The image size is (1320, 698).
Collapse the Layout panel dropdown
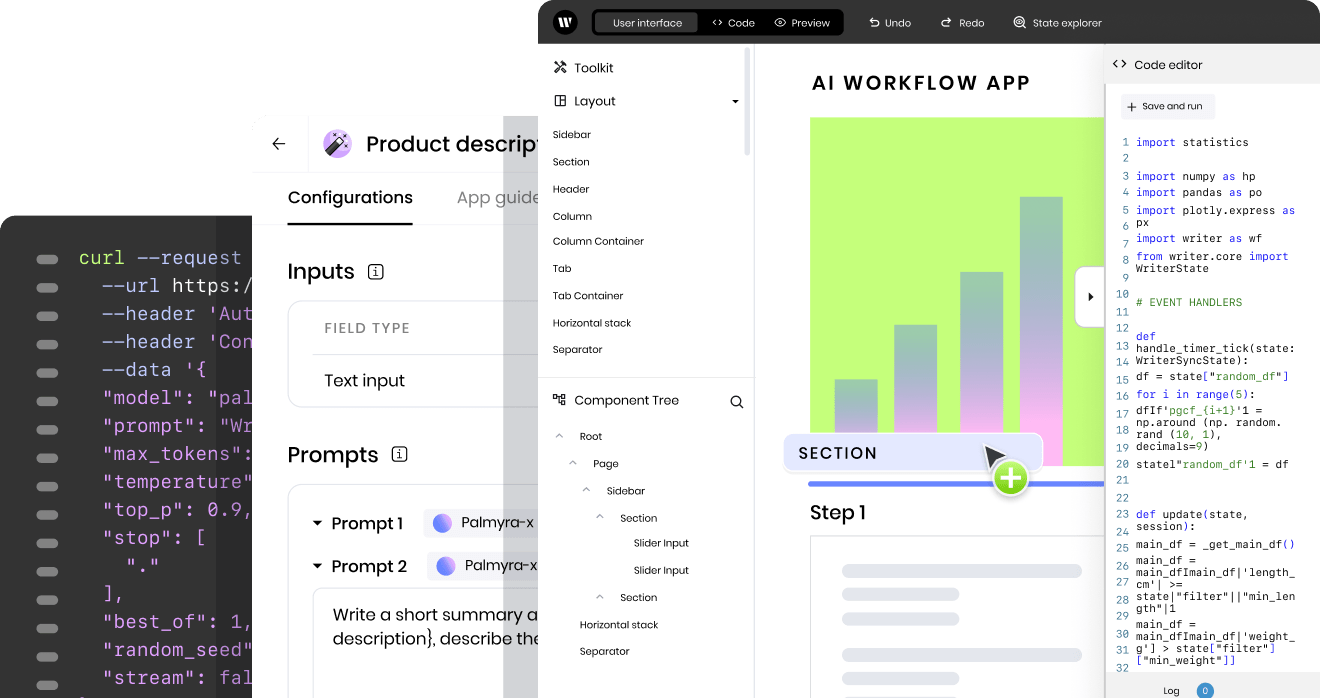pos(735,101)
